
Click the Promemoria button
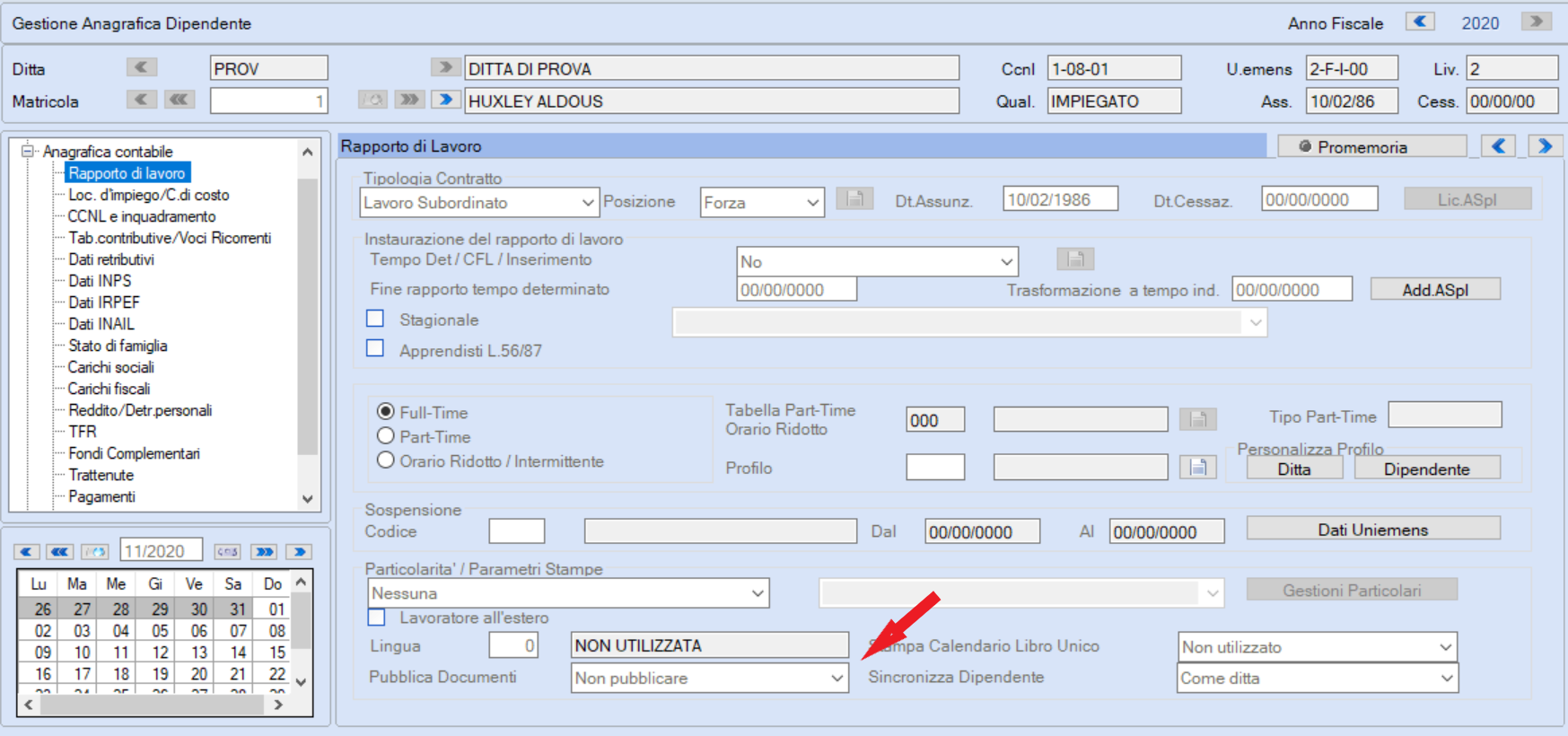point(1372,146)
